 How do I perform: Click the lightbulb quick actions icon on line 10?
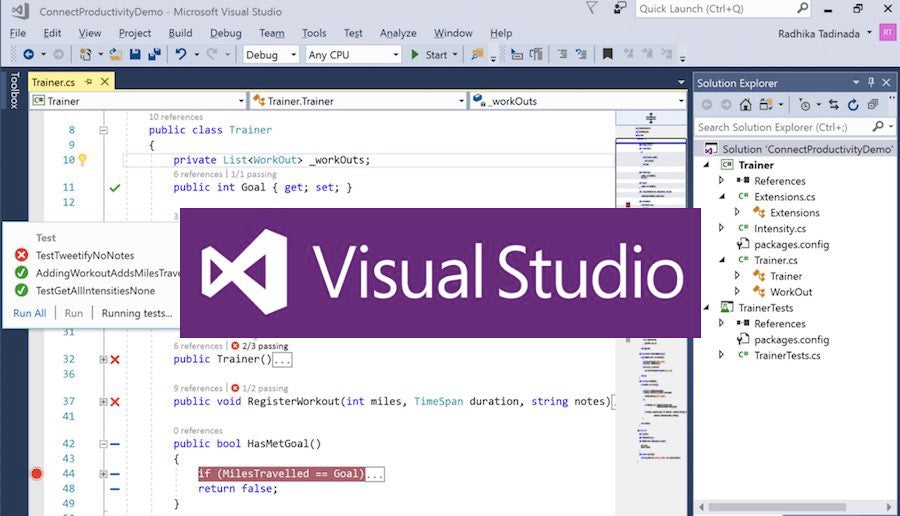(83, 159)
